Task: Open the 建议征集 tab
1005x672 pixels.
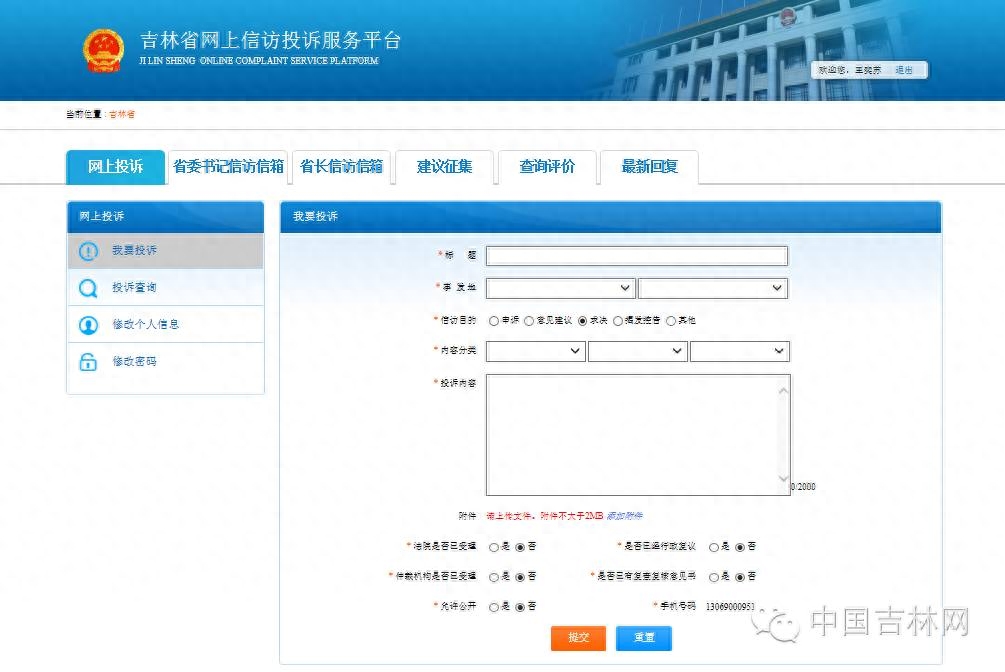Action: tap(445, 167)
